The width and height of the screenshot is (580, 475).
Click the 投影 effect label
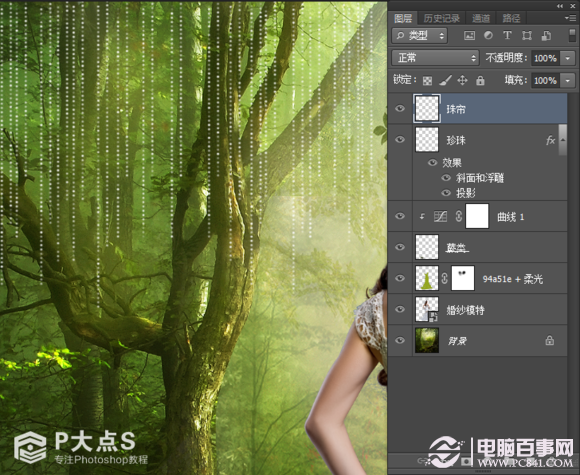pyautogui.click(x=465, y=193)
